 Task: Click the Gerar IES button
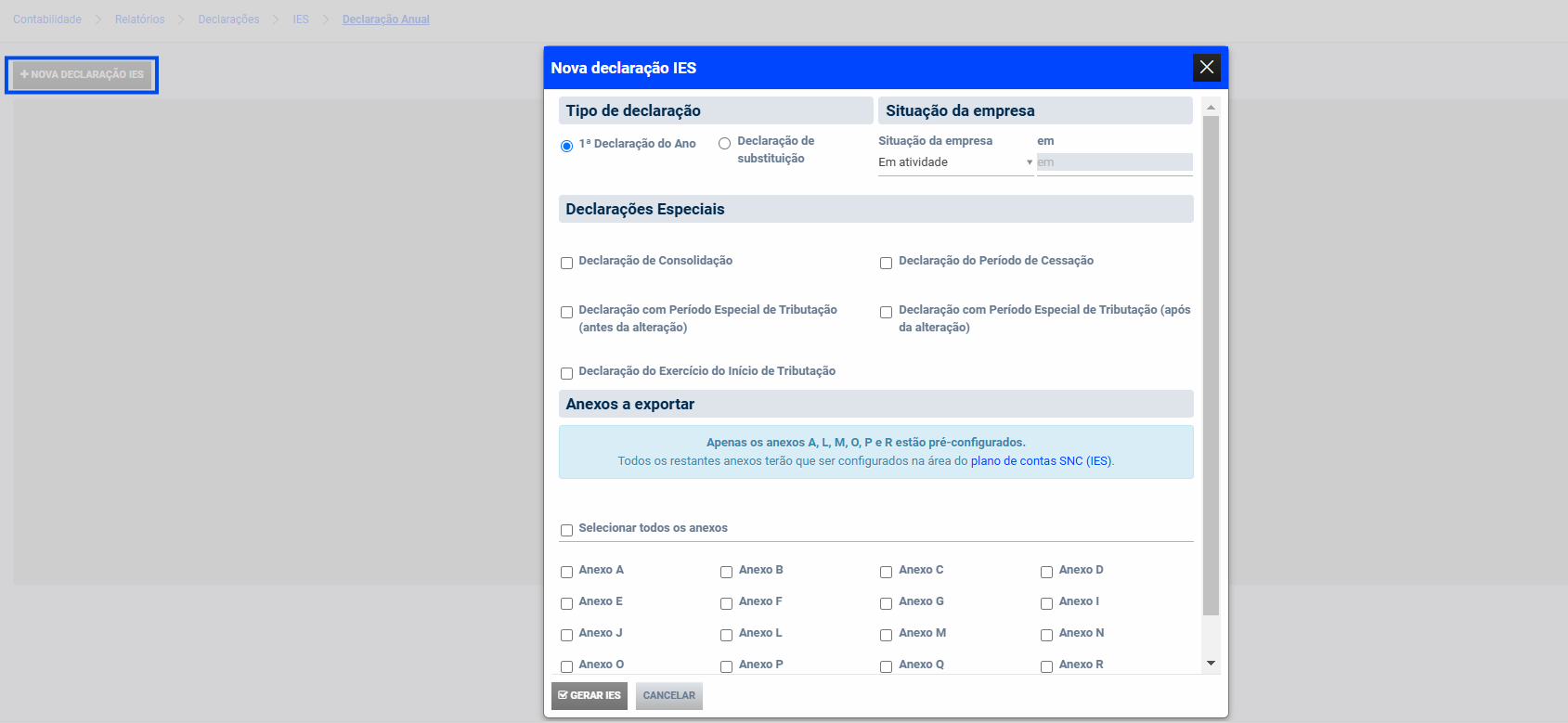click(x=590, y=696)
